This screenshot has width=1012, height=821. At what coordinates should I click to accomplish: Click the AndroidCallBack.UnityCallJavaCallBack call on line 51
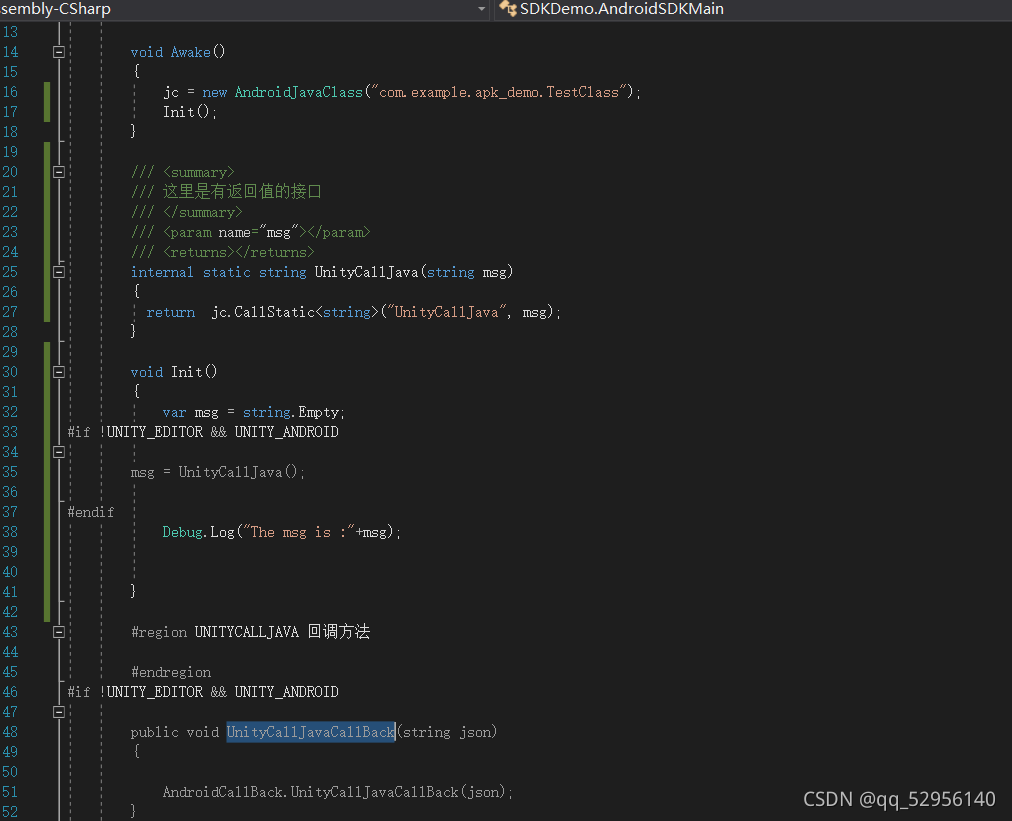point(338,793)
